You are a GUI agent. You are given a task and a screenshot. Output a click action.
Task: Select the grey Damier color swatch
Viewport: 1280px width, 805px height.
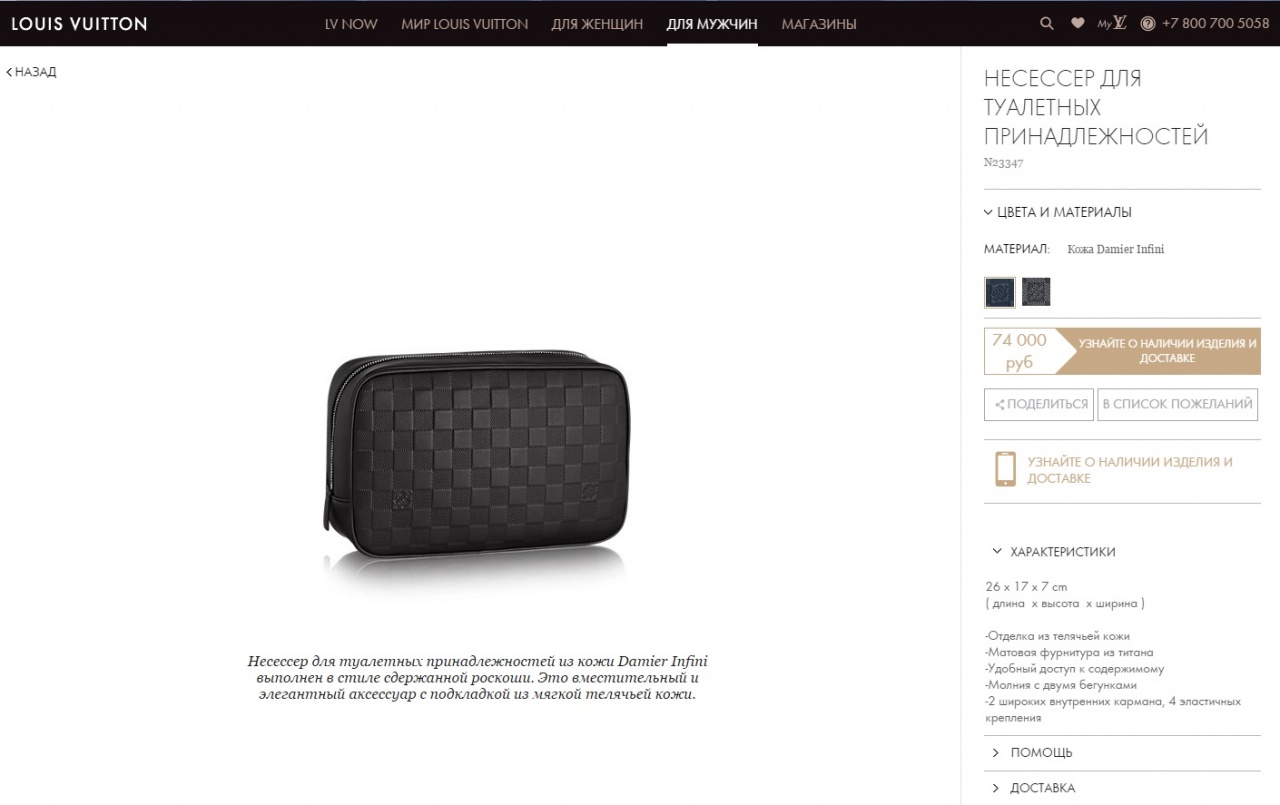click(x=1036, y=292)
